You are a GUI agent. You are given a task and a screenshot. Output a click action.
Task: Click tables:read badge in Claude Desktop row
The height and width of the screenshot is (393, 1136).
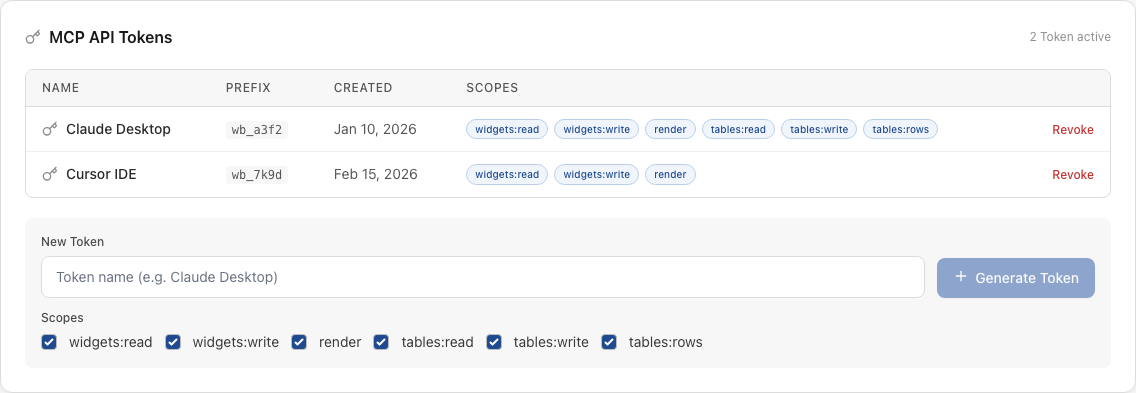pos(738,130)
